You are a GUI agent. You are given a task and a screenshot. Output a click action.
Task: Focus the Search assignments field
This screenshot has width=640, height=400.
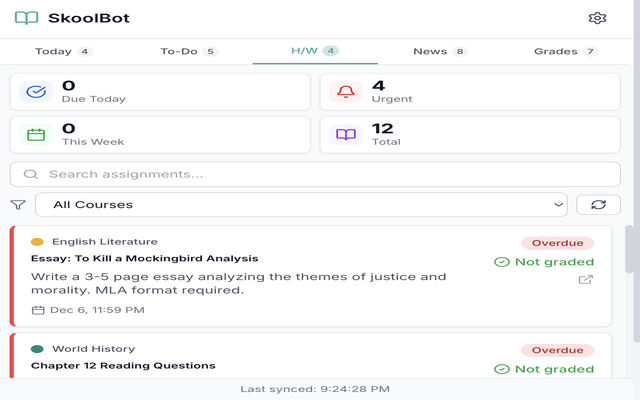tap(315, 174)
